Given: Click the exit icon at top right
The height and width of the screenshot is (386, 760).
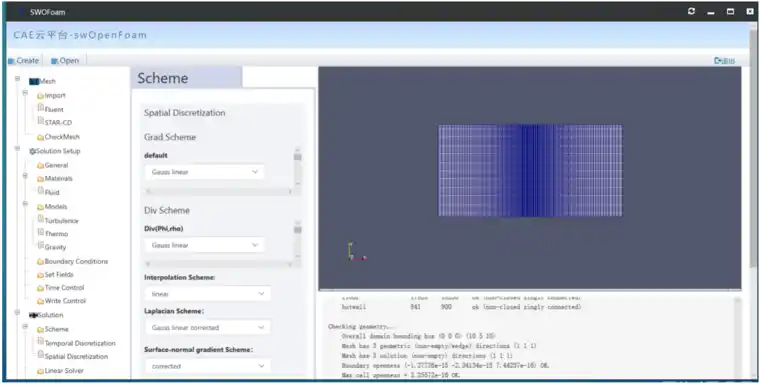Looking at the screenshot, I should (x=724, y=61).
